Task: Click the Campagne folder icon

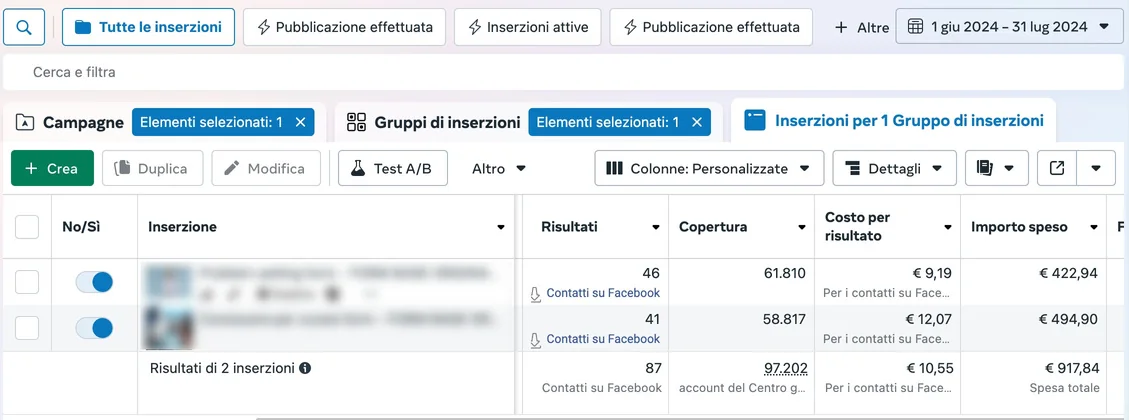Action: coord(24,122)
